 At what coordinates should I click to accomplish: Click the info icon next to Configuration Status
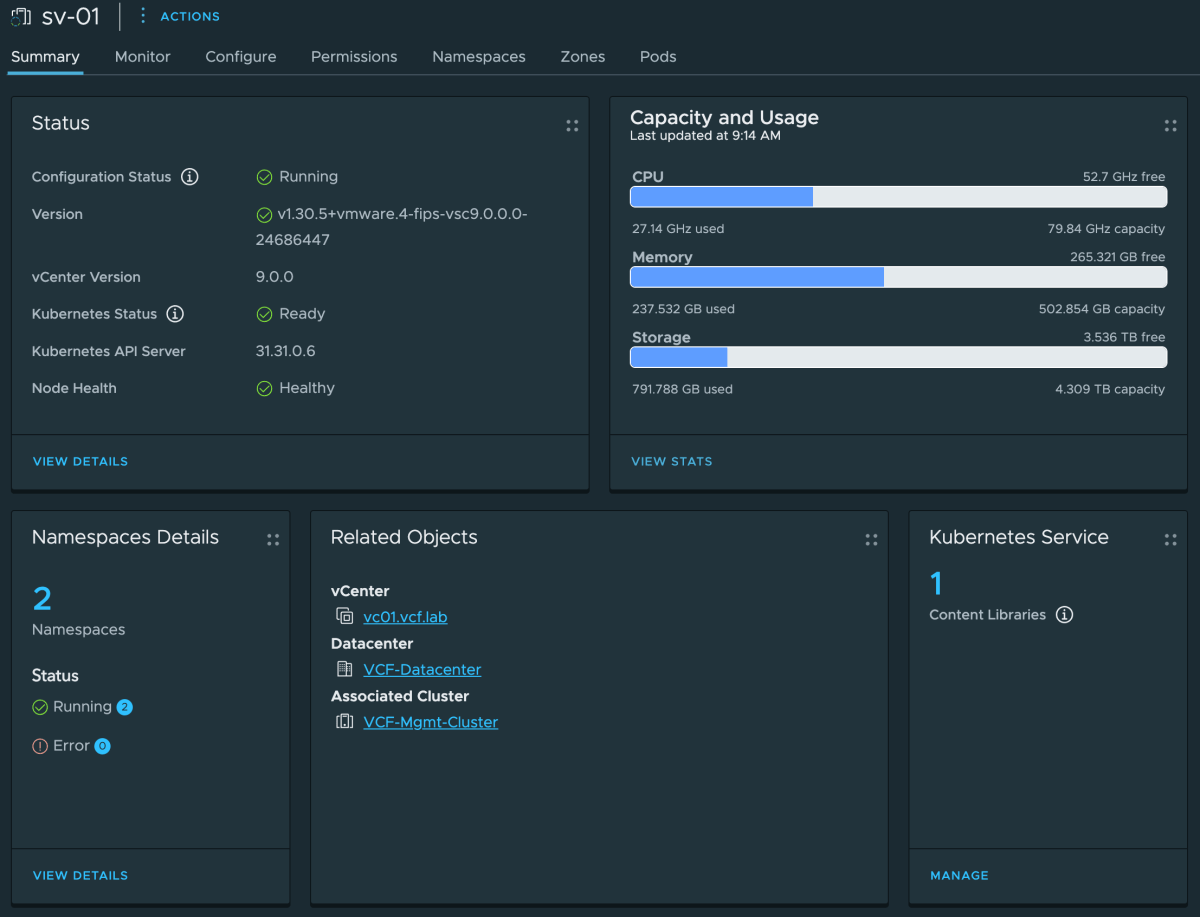click(x=190, y=177)
